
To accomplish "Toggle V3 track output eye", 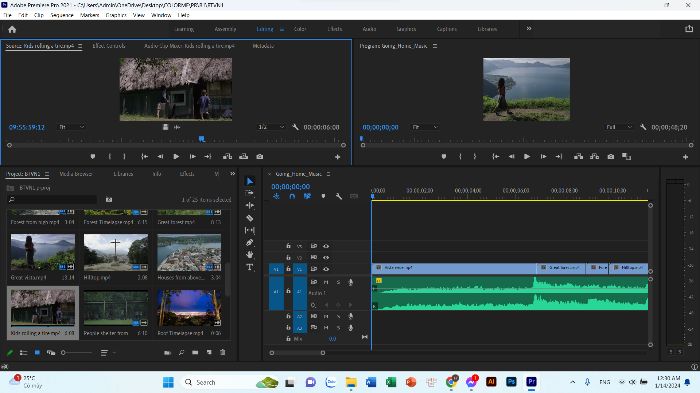I will 326,246.
